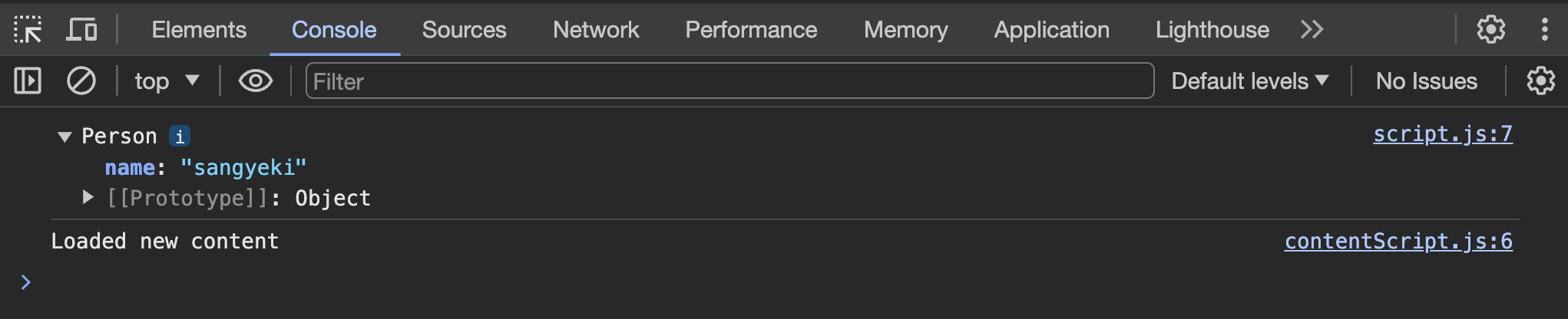Open the script.js:7 source link
1568x319 pixels.
point(1443,134)
